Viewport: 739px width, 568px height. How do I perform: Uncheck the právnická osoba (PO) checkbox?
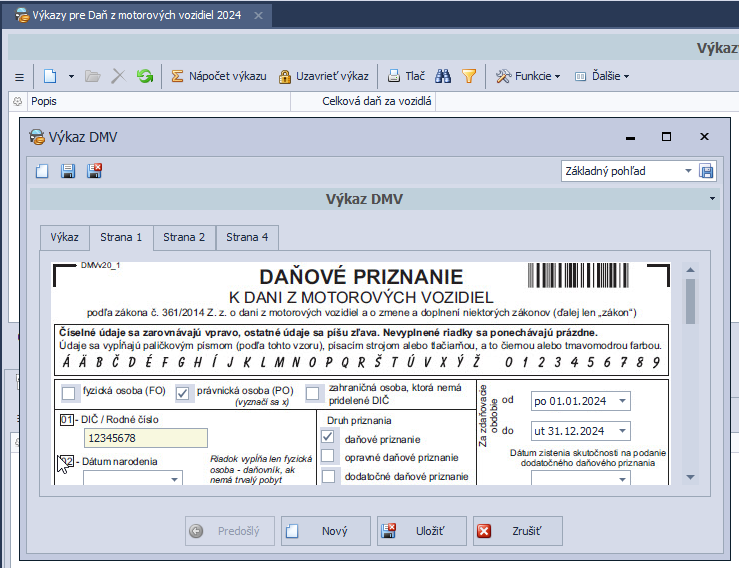click(184, 393)
